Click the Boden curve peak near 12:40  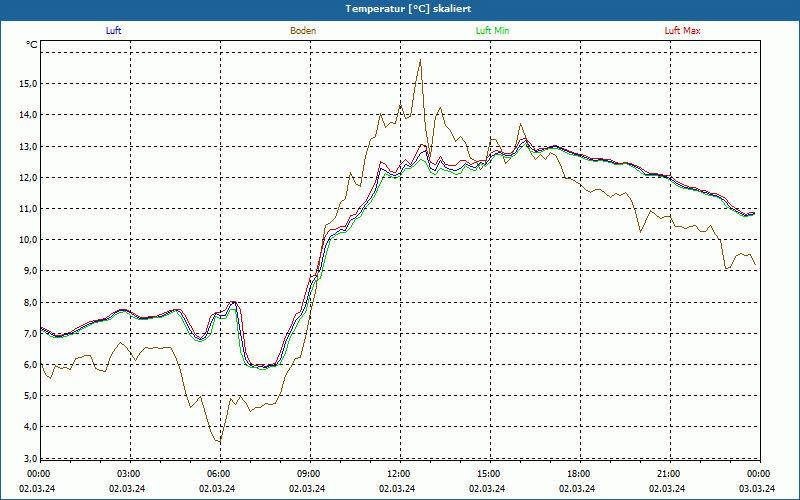420,60
